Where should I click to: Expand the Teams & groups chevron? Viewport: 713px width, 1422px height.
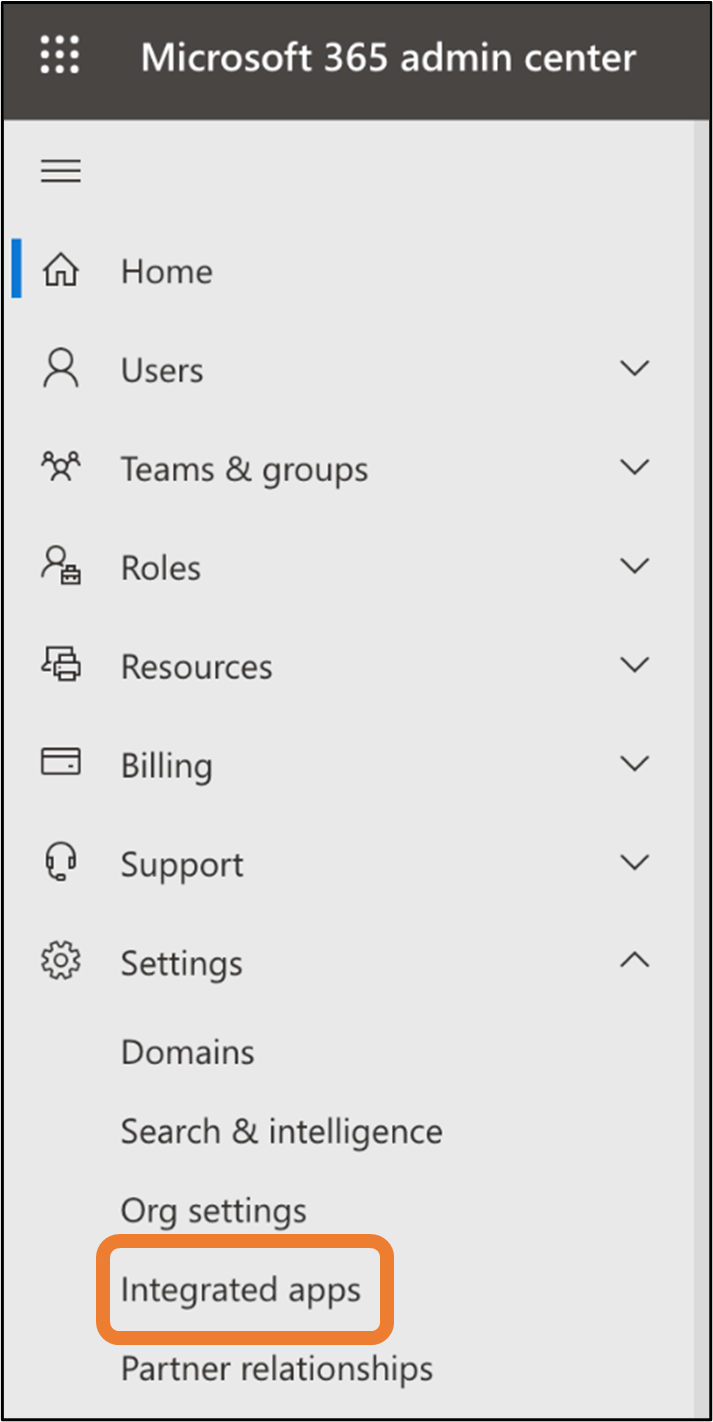[x=634, y=467]
